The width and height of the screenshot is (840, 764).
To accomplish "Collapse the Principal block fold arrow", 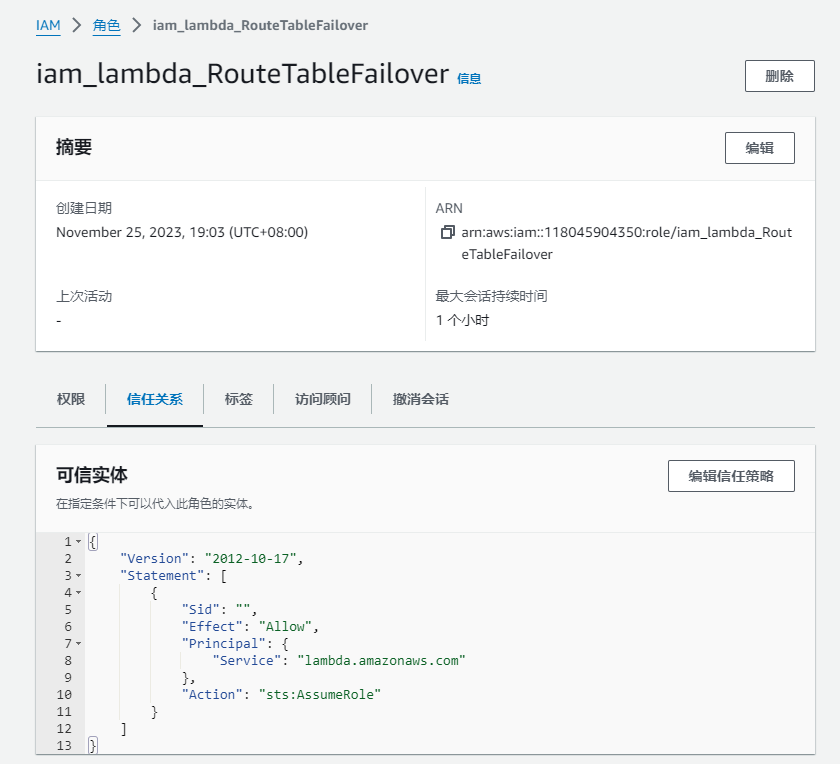I will point(79,643).
